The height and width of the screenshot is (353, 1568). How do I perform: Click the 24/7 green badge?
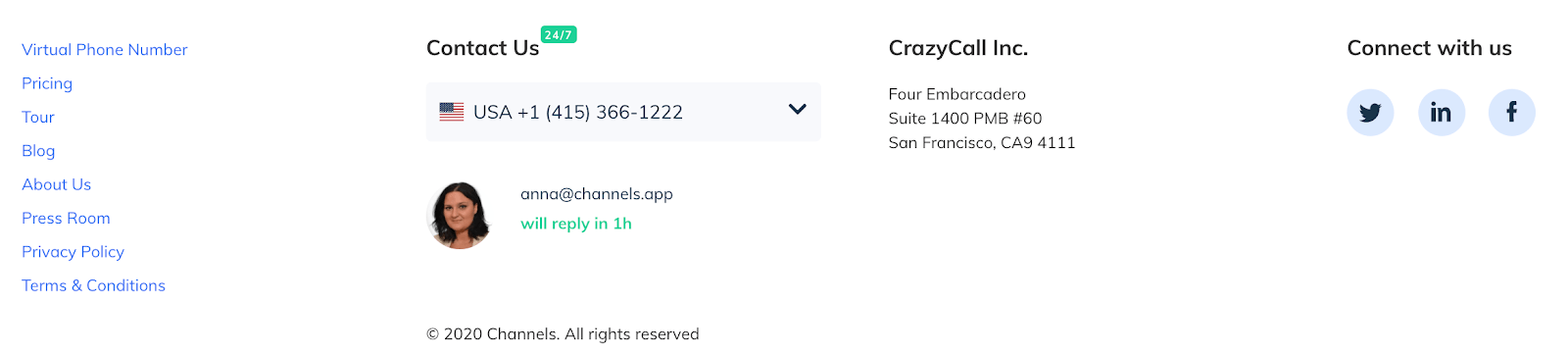(x=559, y=35)
